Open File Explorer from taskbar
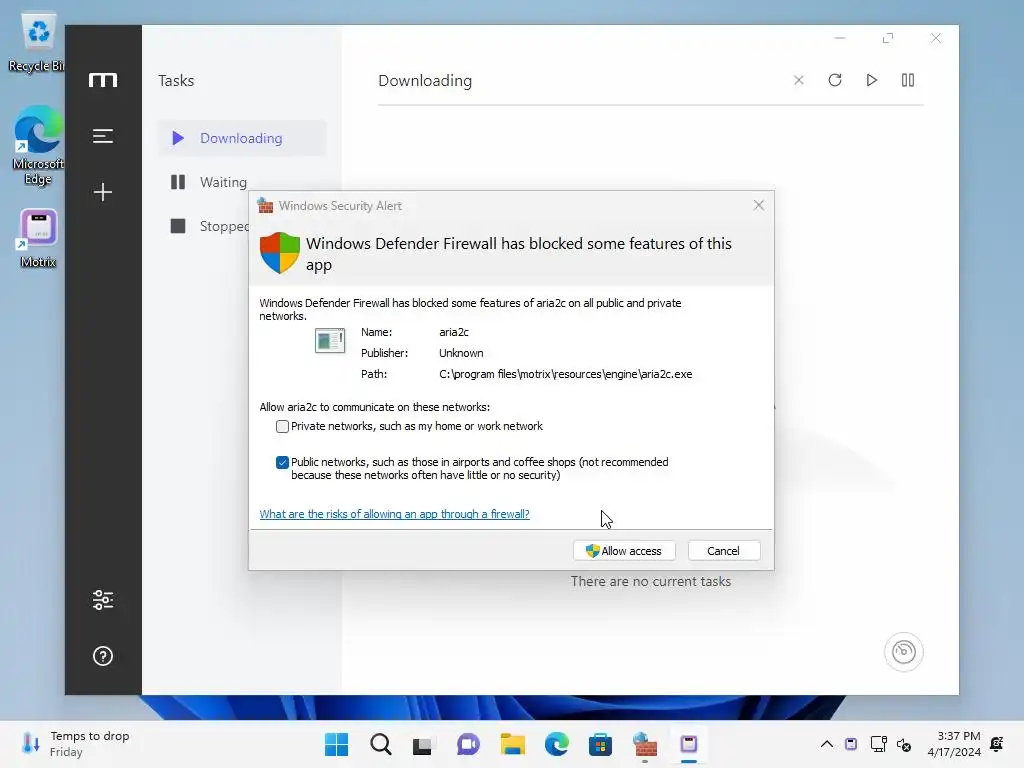 coord(513,744)
